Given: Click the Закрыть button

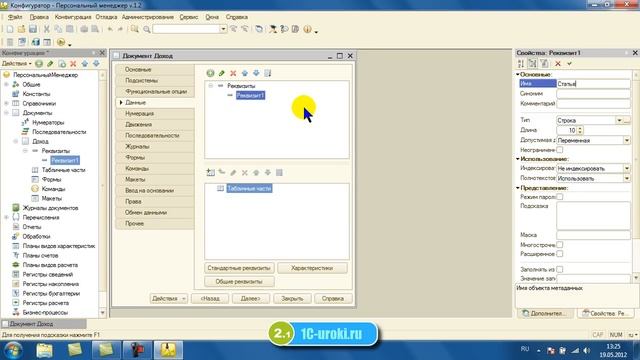Looking at the screenshot, I should (292, 299).
